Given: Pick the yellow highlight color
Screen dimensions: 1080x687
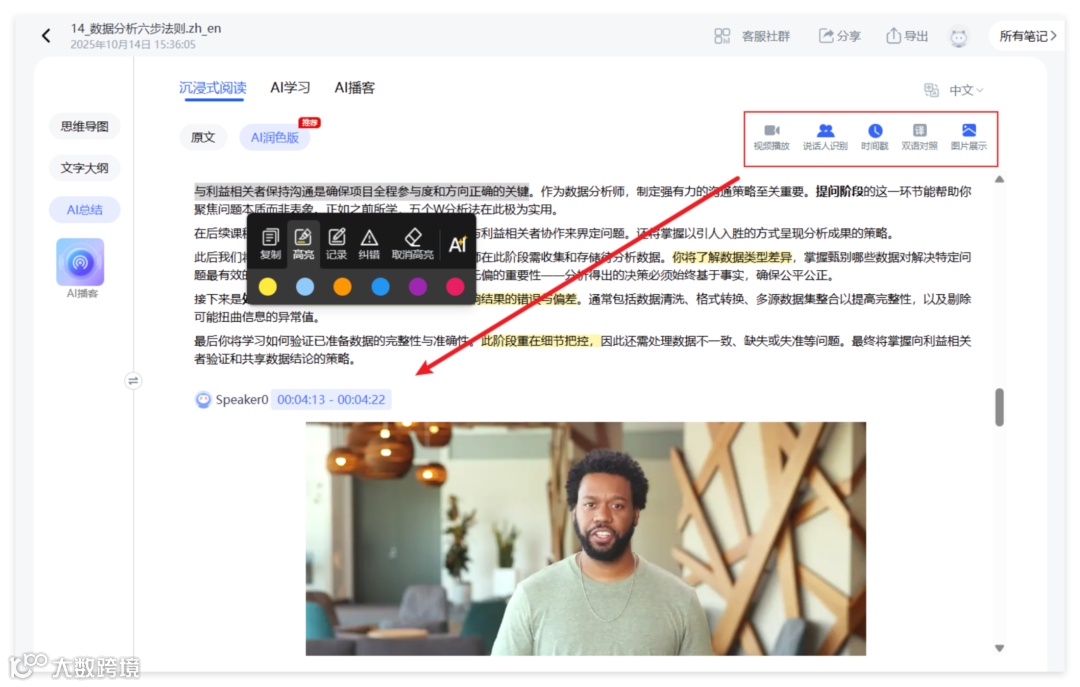Looking at the screenshot, I should point(268,287).
